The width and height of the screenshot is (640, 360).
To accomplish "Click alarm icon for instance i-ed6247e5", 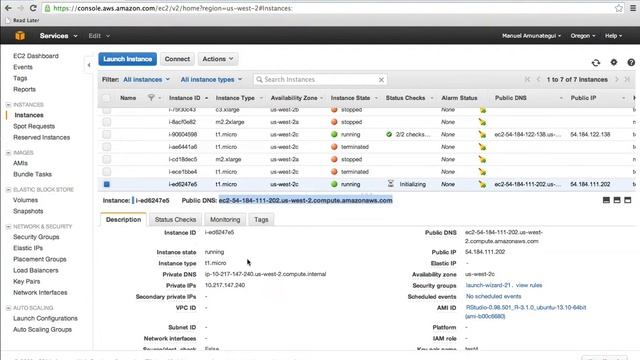I will (482, 184).
